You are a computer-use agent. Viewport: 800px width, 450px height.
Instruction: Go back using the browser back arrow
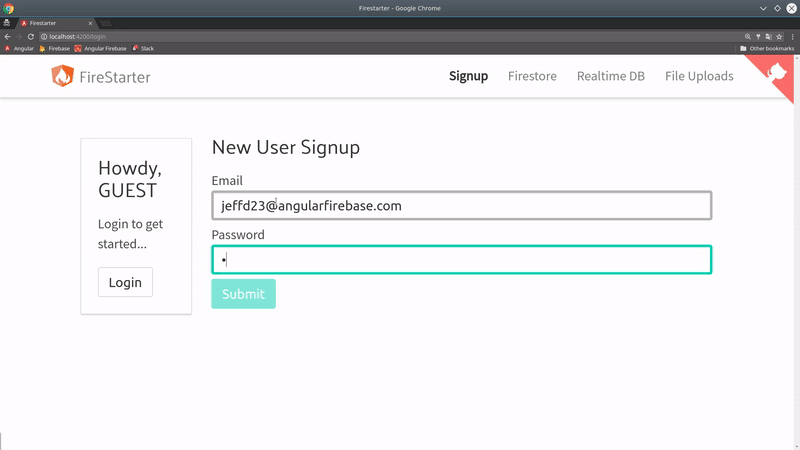(7, 36)
